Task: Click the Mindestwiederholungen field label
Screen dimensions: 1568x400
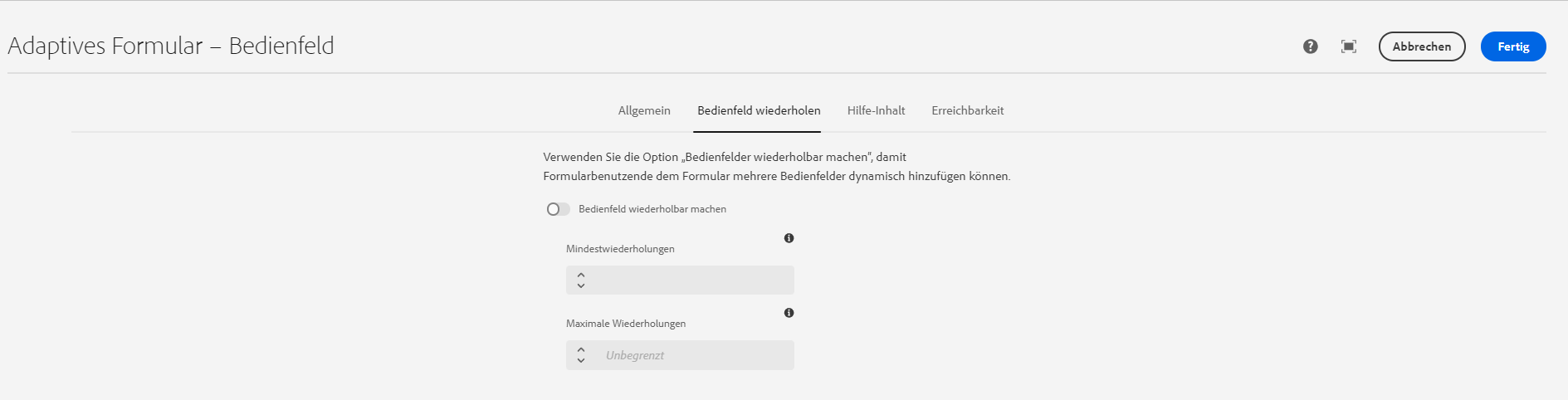Action: (620, 249)
